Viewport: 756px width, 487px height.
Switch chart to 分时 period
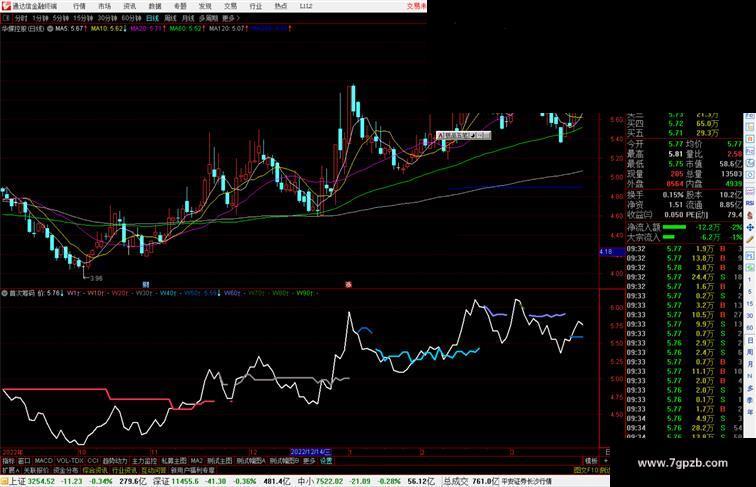click(21, 18)
